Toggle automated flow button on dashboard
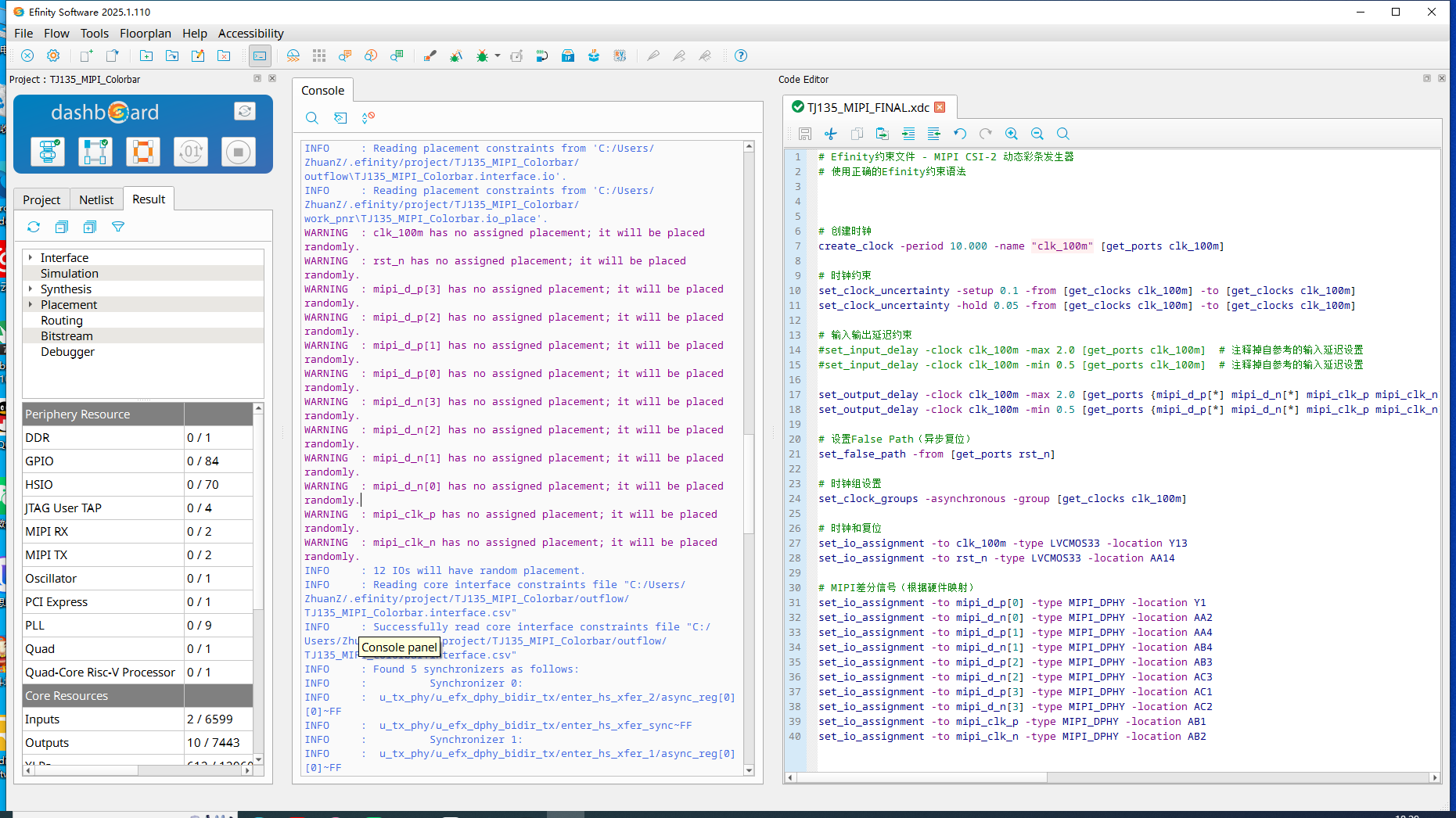The height and width of the screenshot is (818, 1456). (x=245, y=111)
